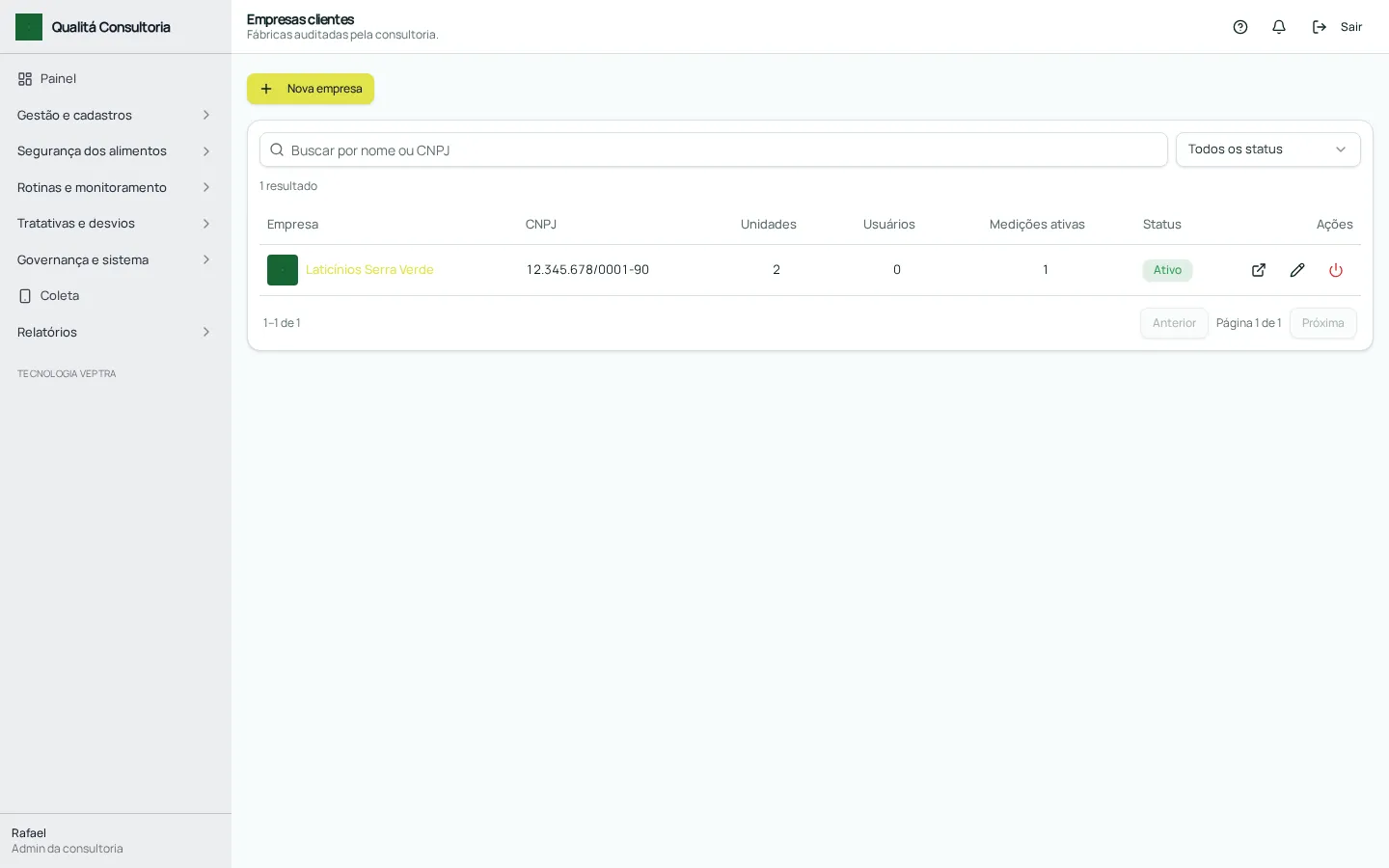Click the Unidades column header
This screenshot has height=868, width=1389.
pos(769,225)
